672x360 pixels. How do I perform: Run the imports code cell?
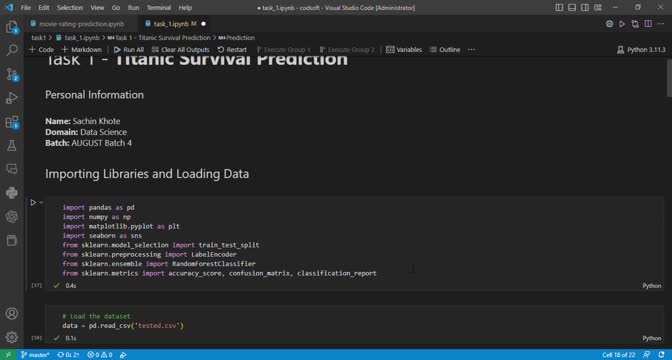pos(33,202)
